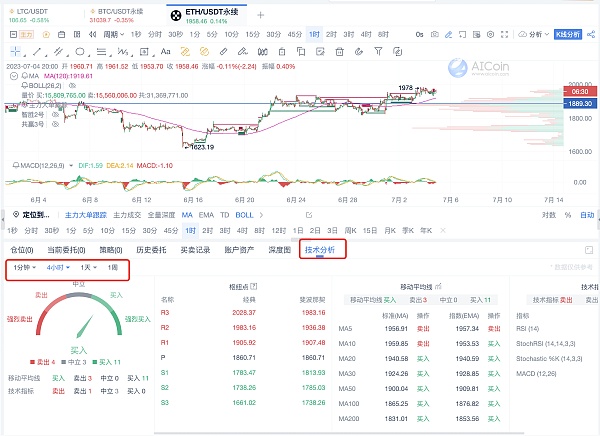
Task: Open chart settings gear icon
Action: pos(490,34)
